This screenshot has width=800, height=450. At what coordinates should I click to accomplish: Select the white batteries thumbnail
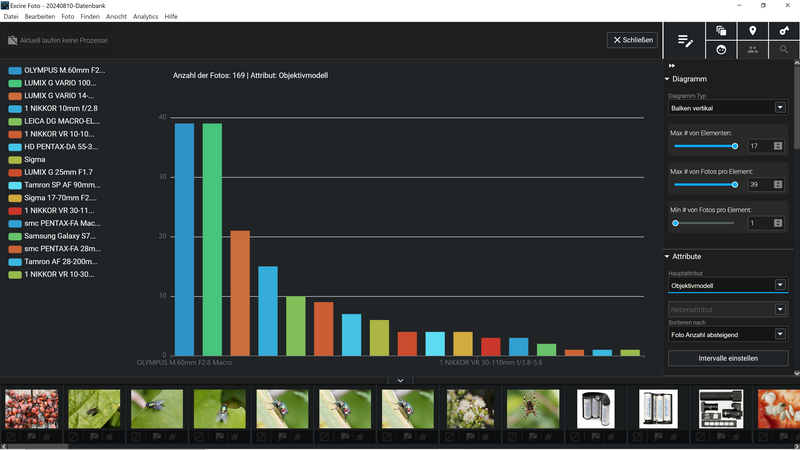pos(658,408)
